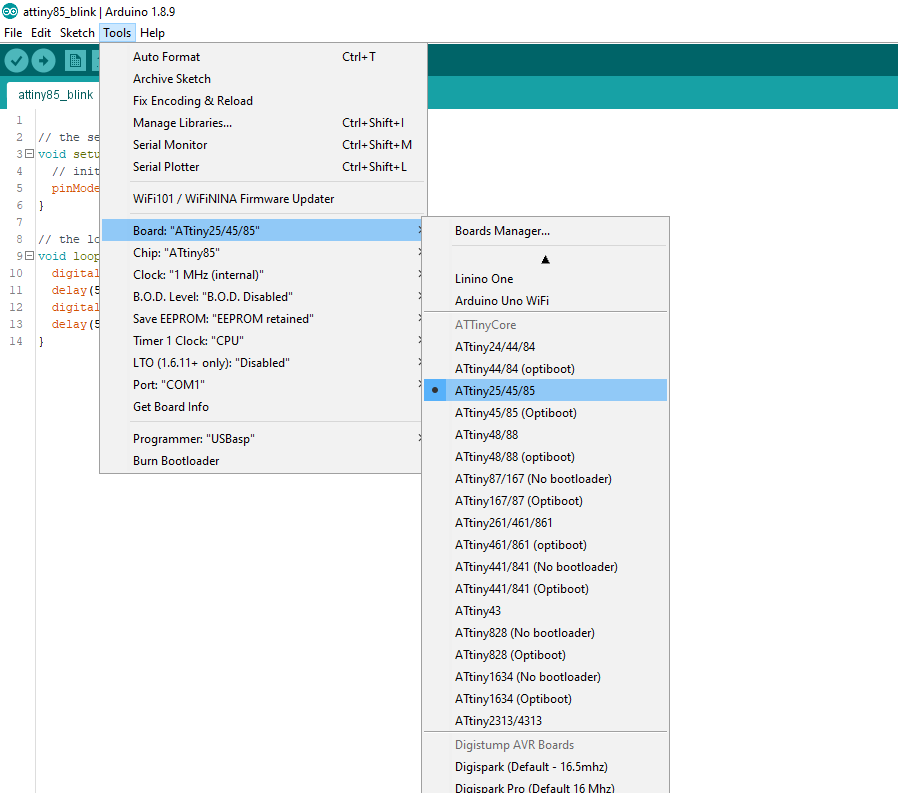The image size is (898, 793).
Task: Select ATtiny45/85 (Optiboot) board
Action: coord(545,413)
